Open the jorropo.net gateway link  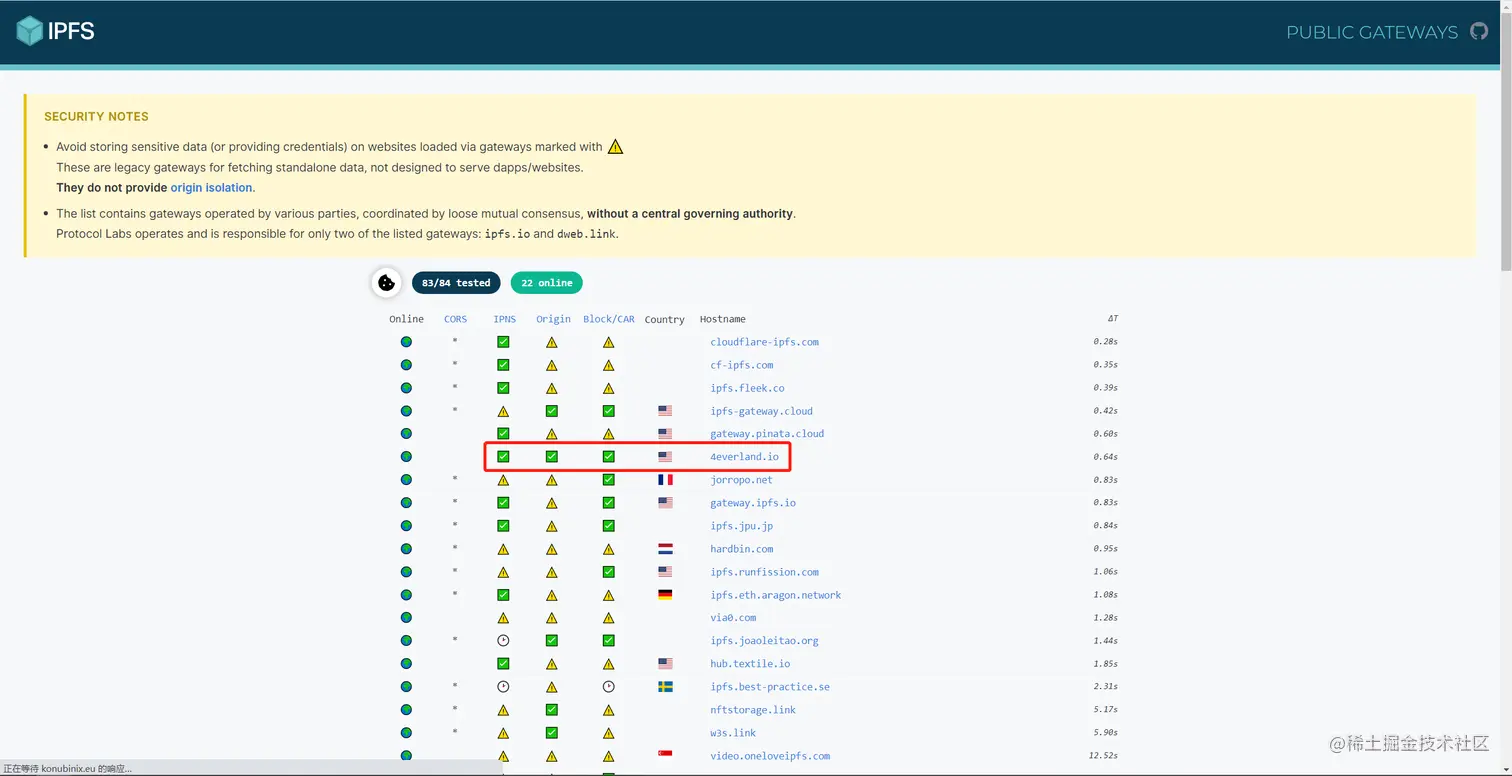(x=741, y=480)
